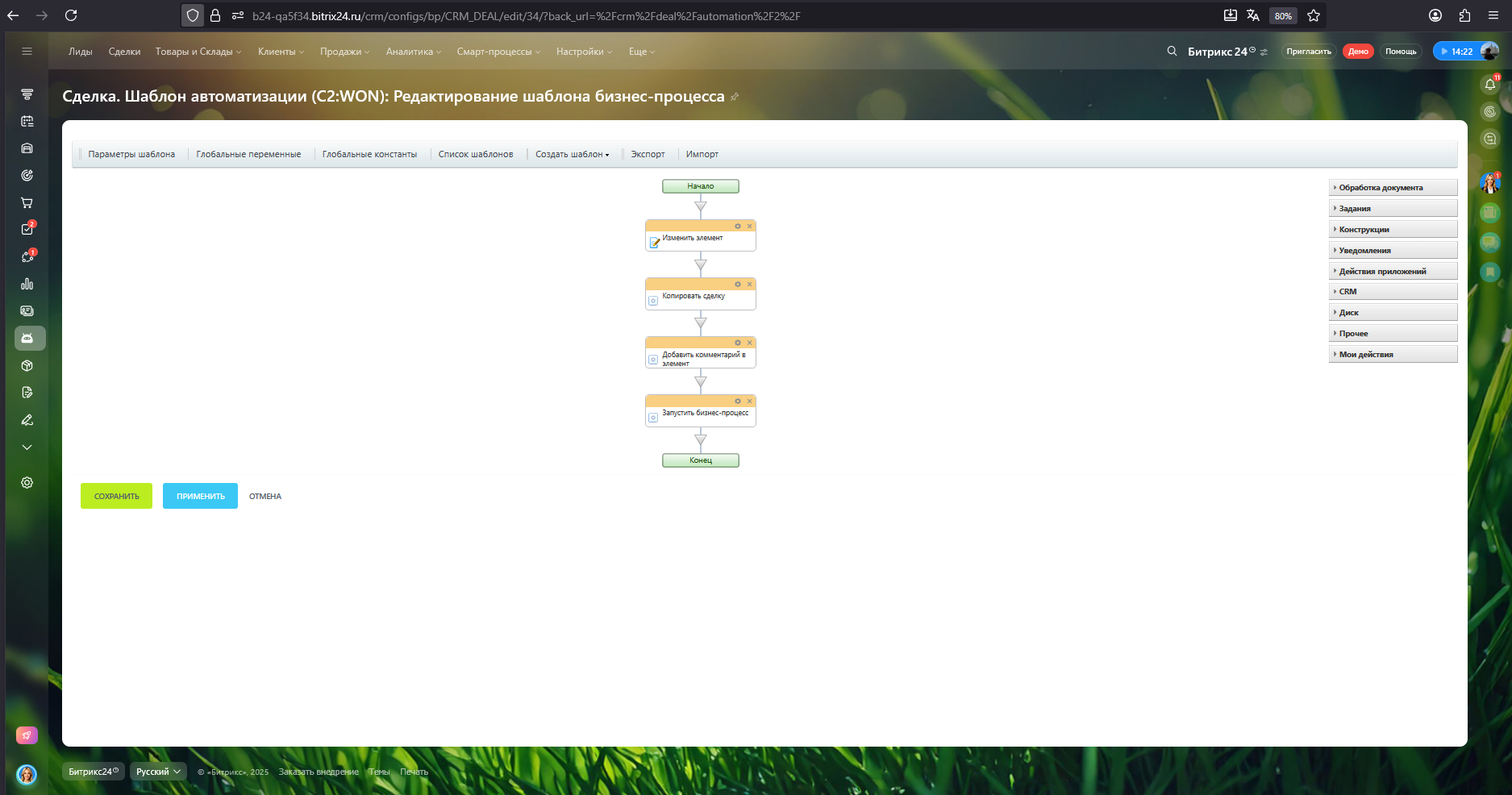Screen dimensions: 1512x795
Task: Open the 'Заказать внедрение' footer link
Action: click(319, 772)
